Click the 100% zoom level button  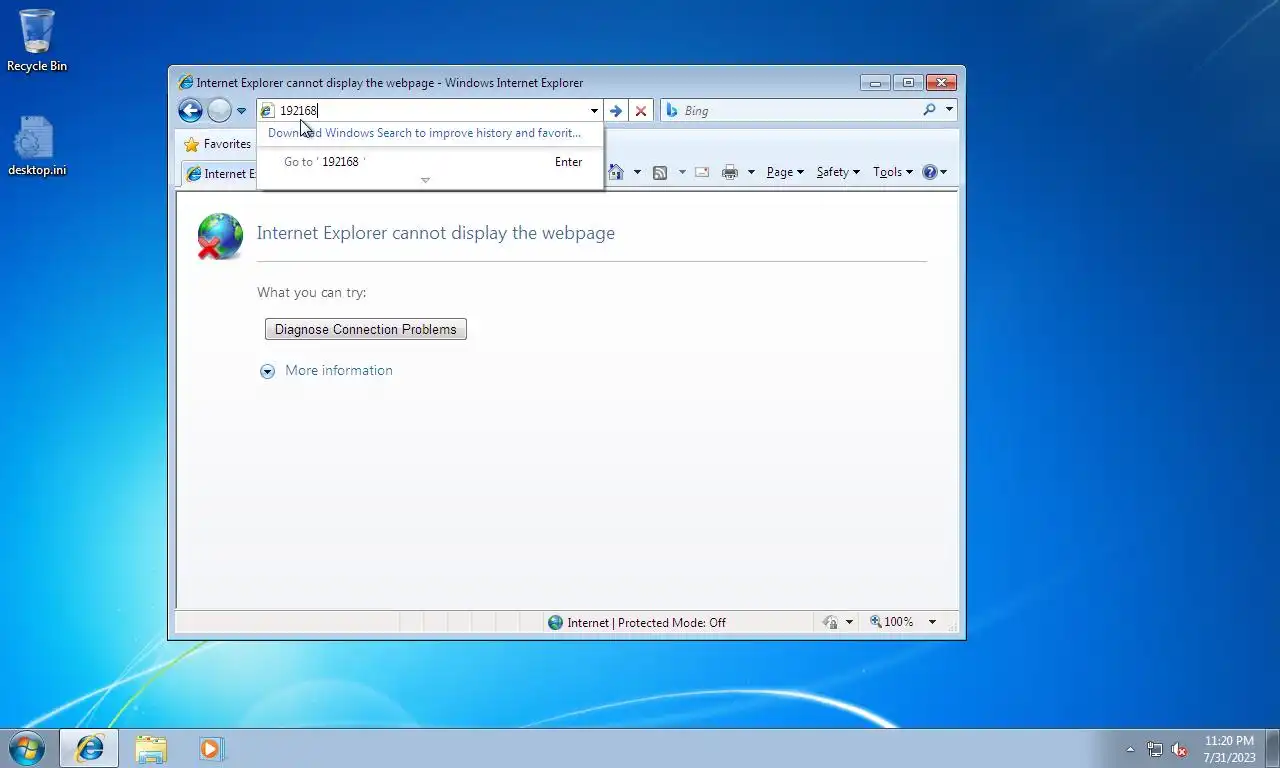892,622
